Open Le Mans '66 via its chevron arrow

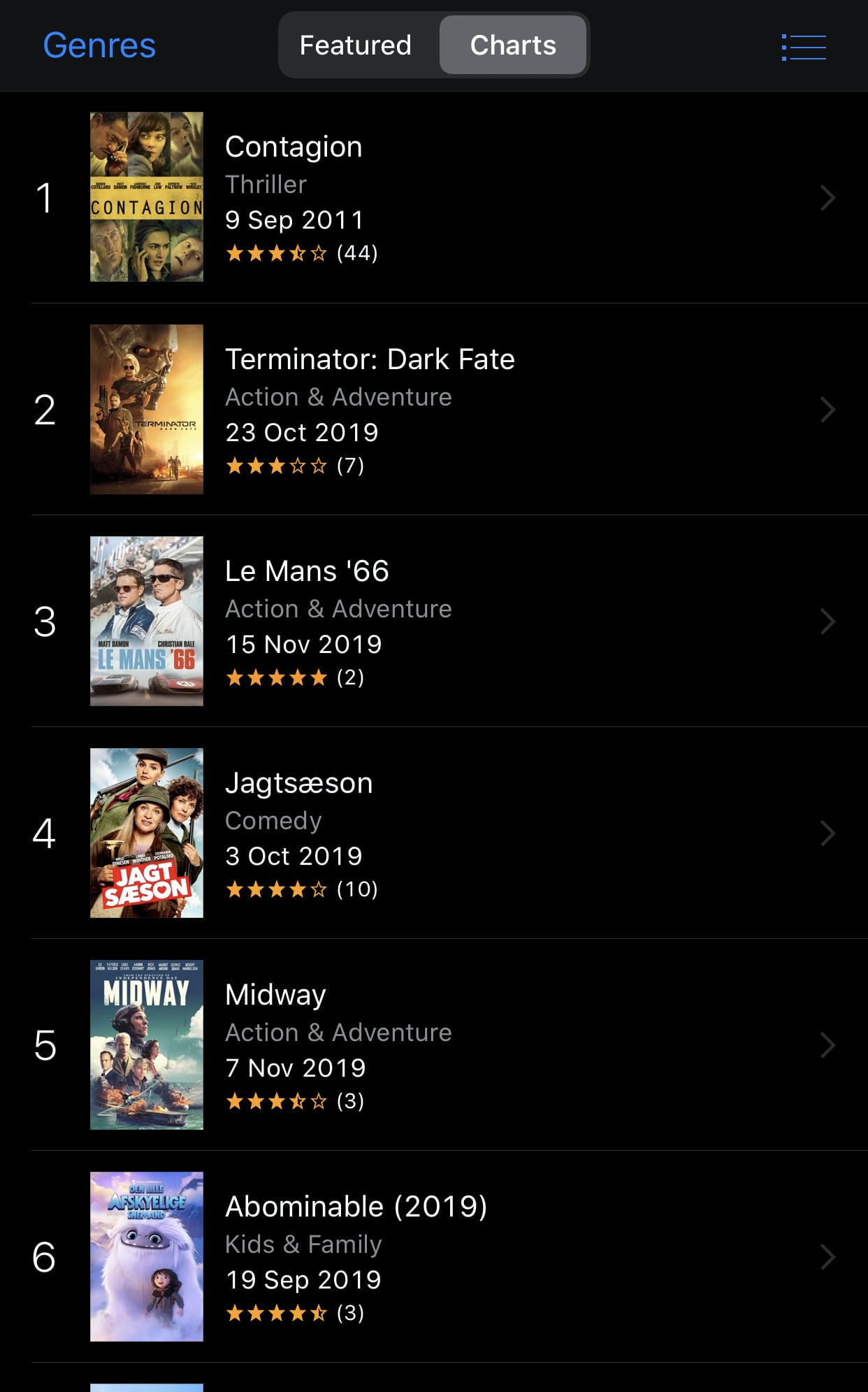[827, 622]
